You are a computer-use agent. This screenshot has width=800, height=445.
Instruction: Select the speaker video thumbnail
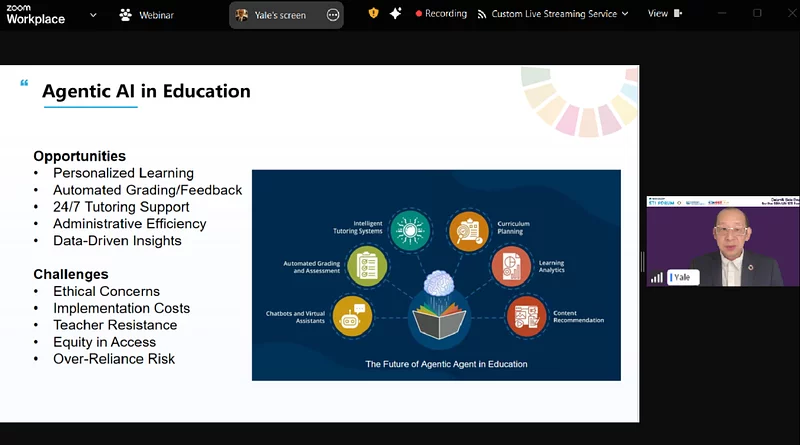722,240
